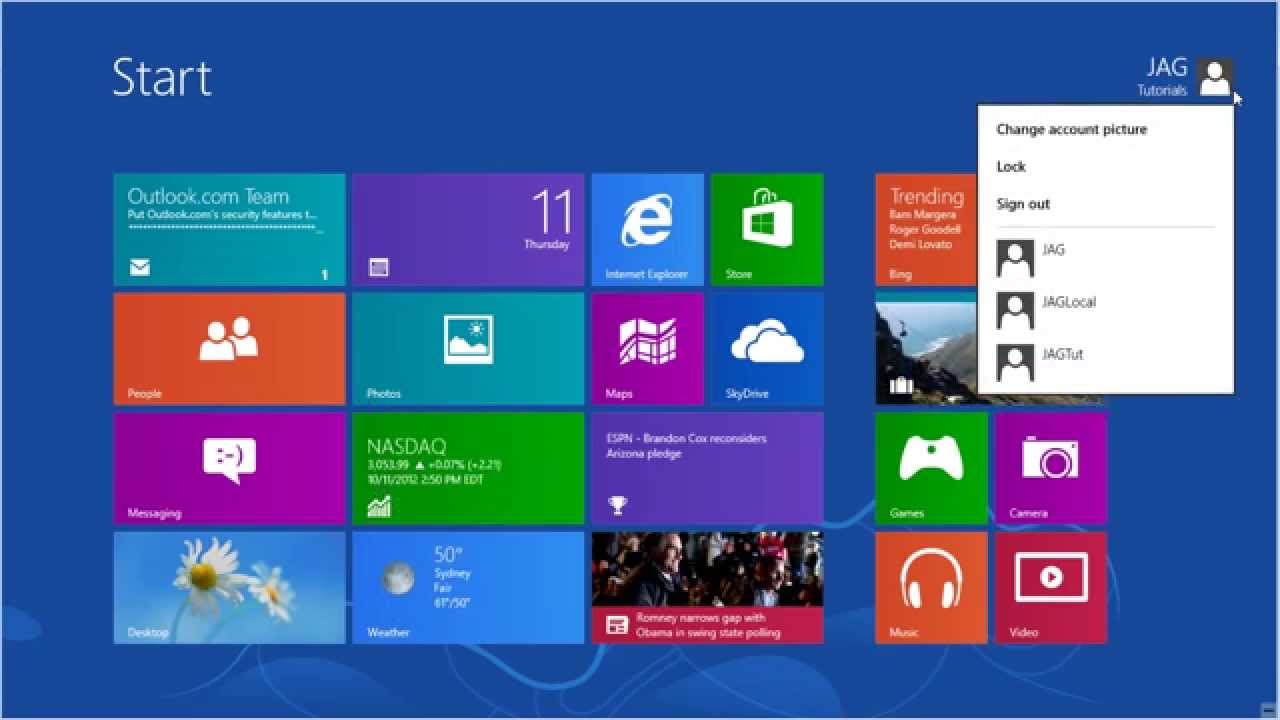
Task: Choose Sign out from the account menu
Action: coord(1023,204)
